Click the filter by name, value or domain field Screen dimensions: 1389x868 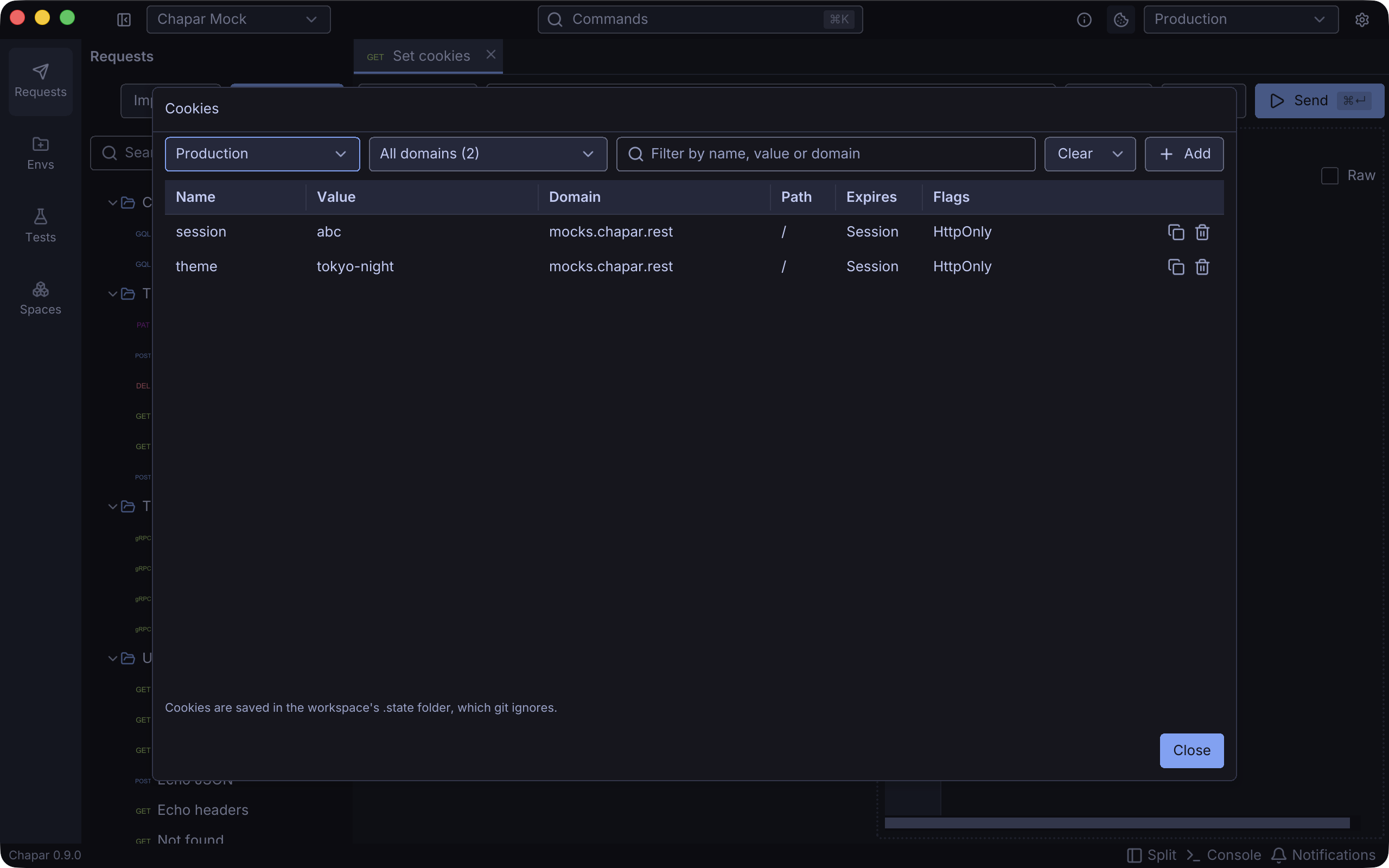825,154
